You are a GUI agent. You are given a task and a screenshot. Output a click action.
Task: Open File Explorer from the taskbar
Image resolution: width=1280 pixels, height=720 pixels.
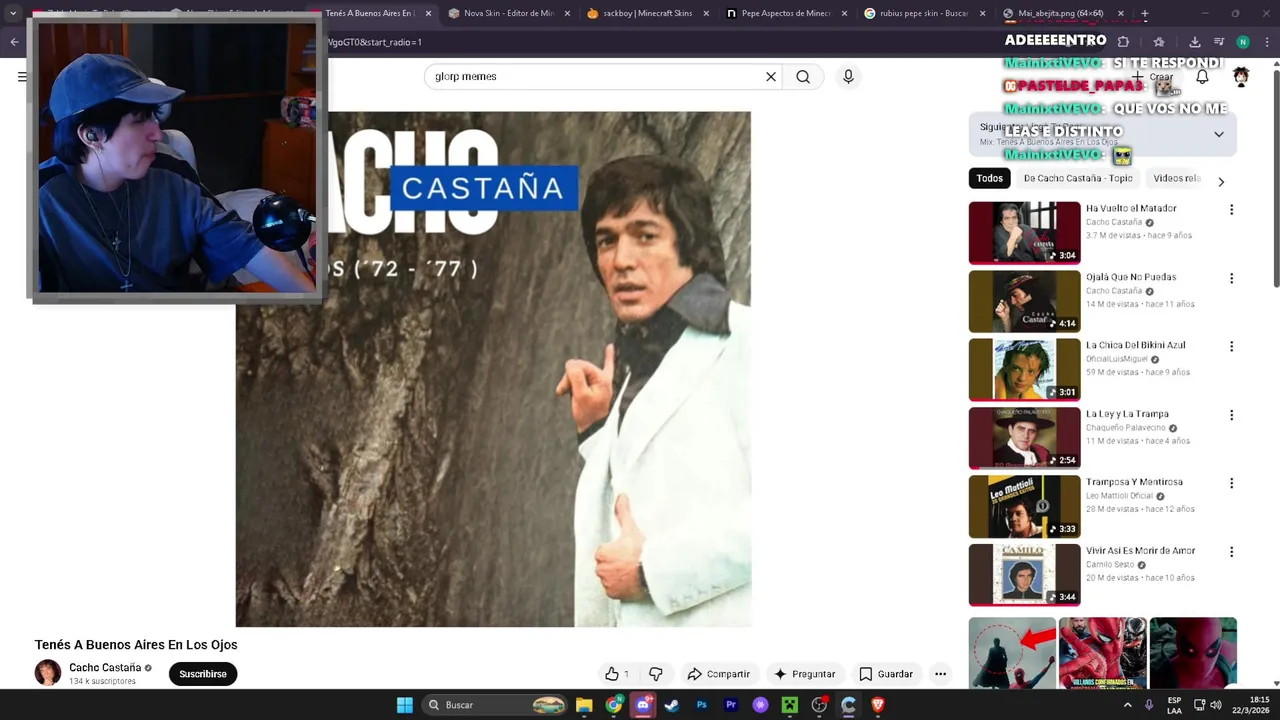(x=584, y=705)
